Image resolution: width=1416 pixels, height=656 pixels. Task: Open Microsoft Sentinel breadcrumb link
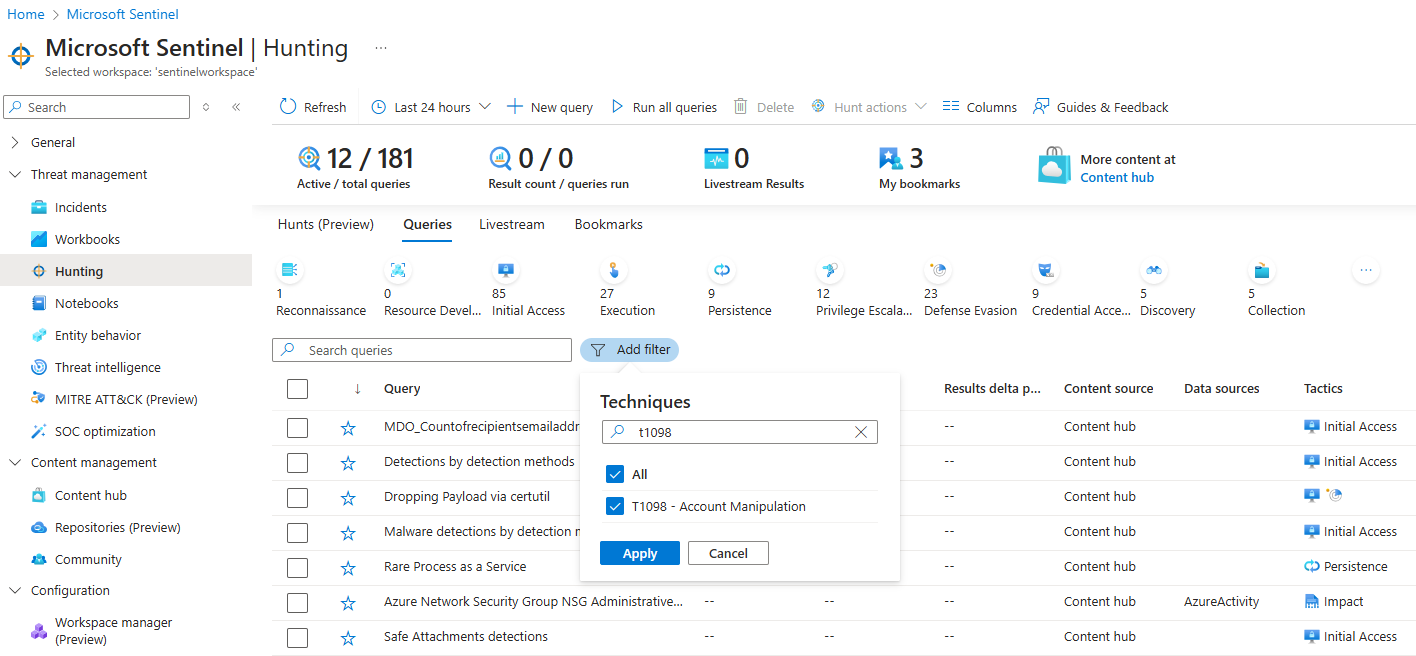123,14
